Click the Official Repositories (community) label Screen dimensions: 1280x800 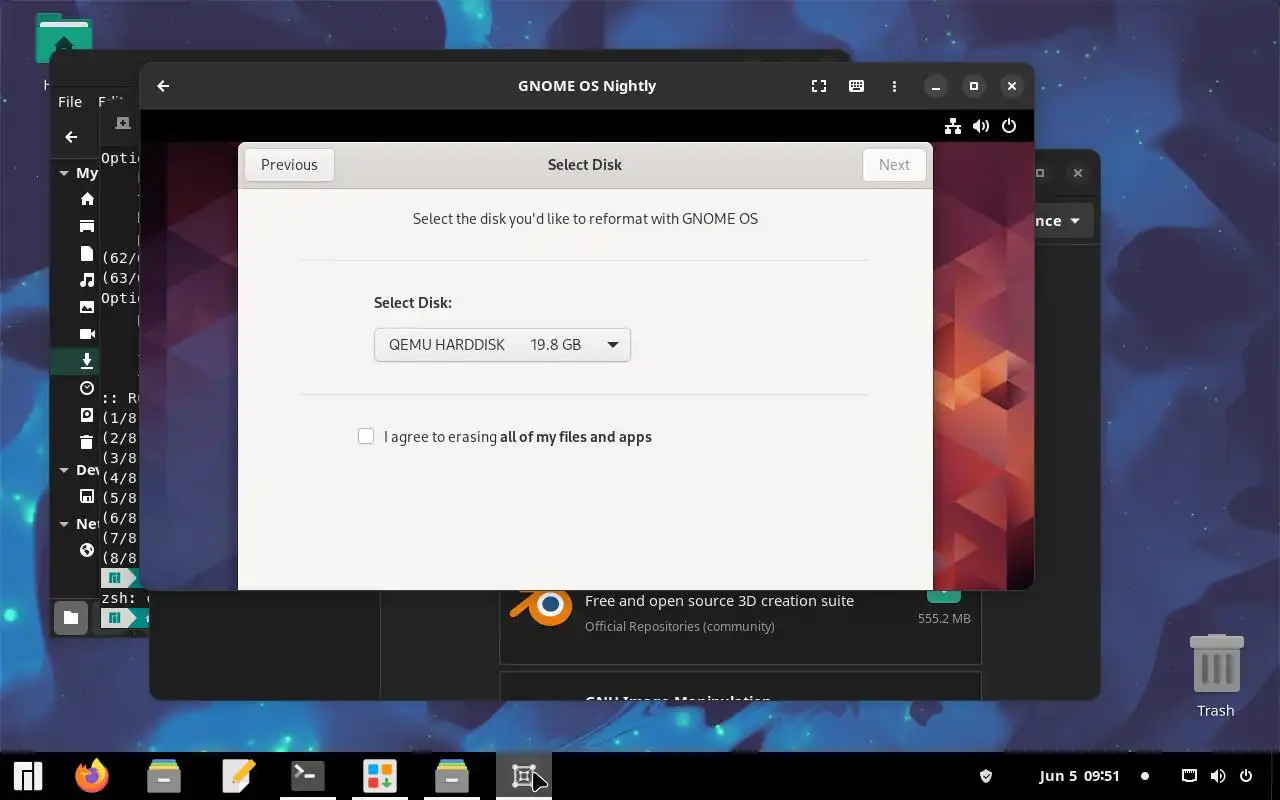680,627
